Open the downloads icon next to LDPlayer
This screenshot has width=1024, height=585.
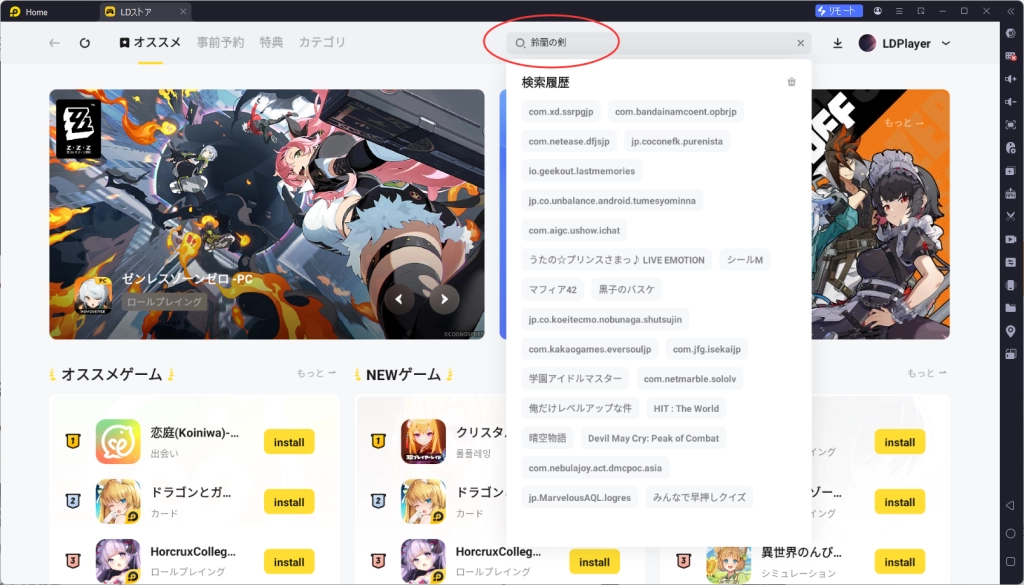[837, 43]
